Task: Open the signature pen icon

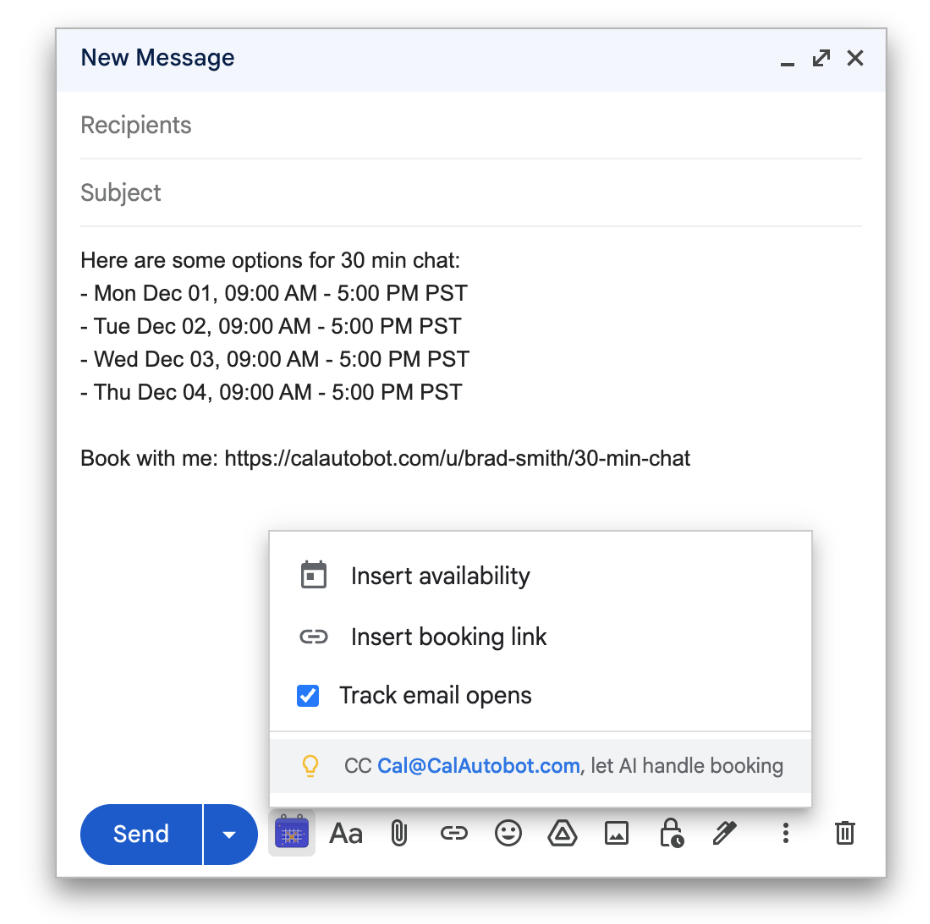Action: [724, 832]
